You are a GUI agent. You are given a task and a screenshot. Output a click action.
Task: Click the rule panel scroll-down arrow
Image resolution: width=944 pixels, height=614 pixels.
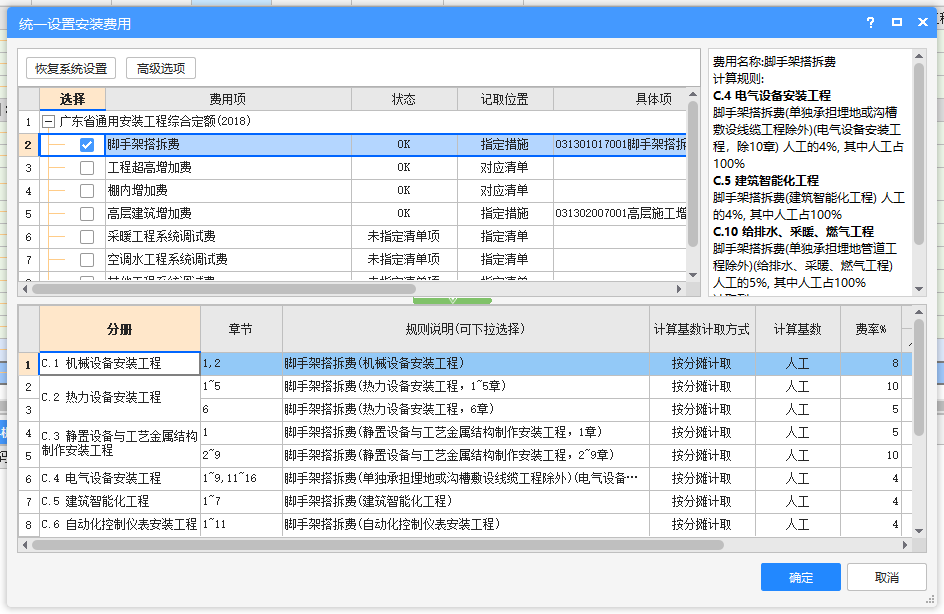click(x=919, y=289)
